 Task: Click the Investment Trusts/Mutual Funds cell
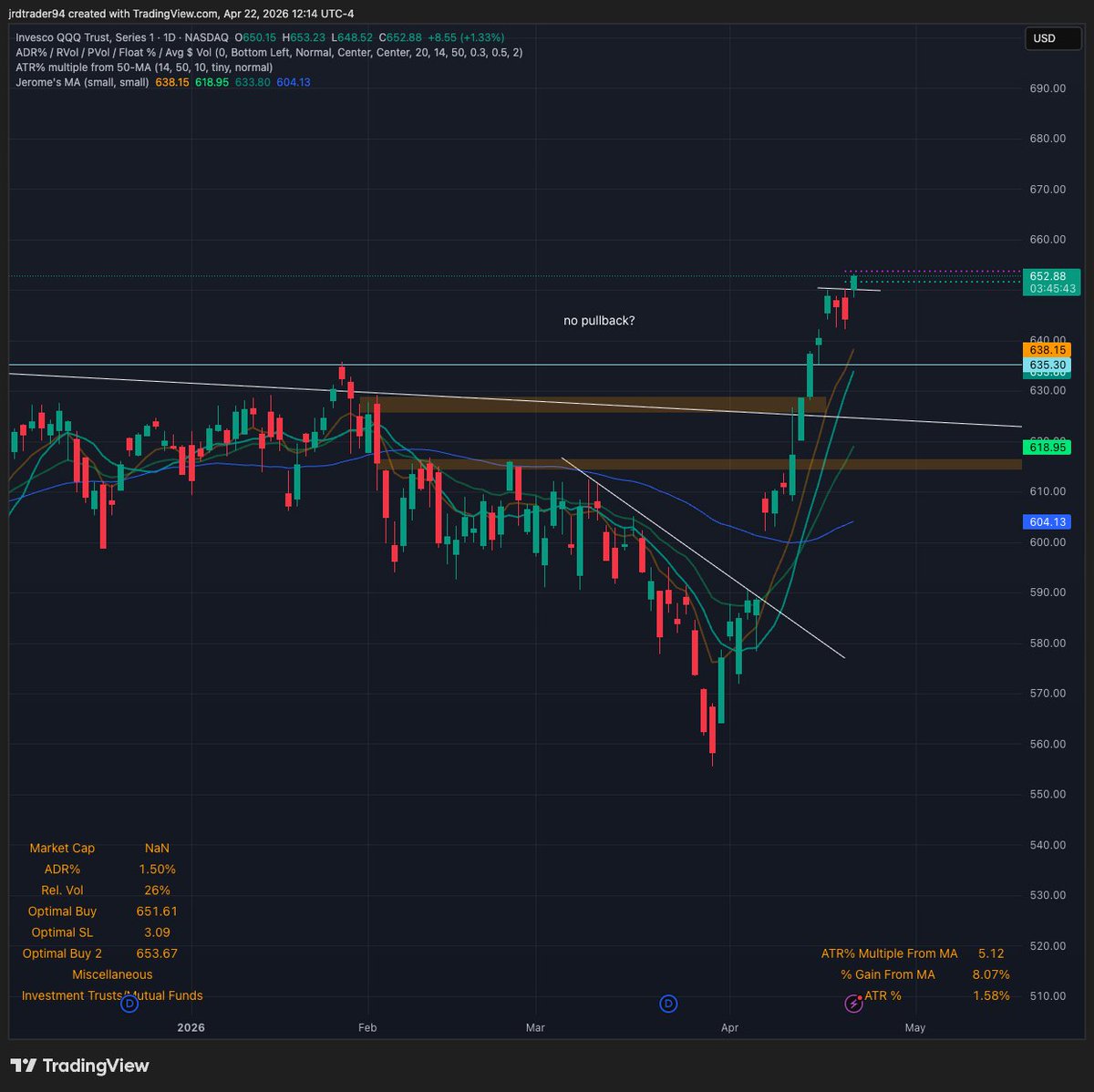pos(112,995)
